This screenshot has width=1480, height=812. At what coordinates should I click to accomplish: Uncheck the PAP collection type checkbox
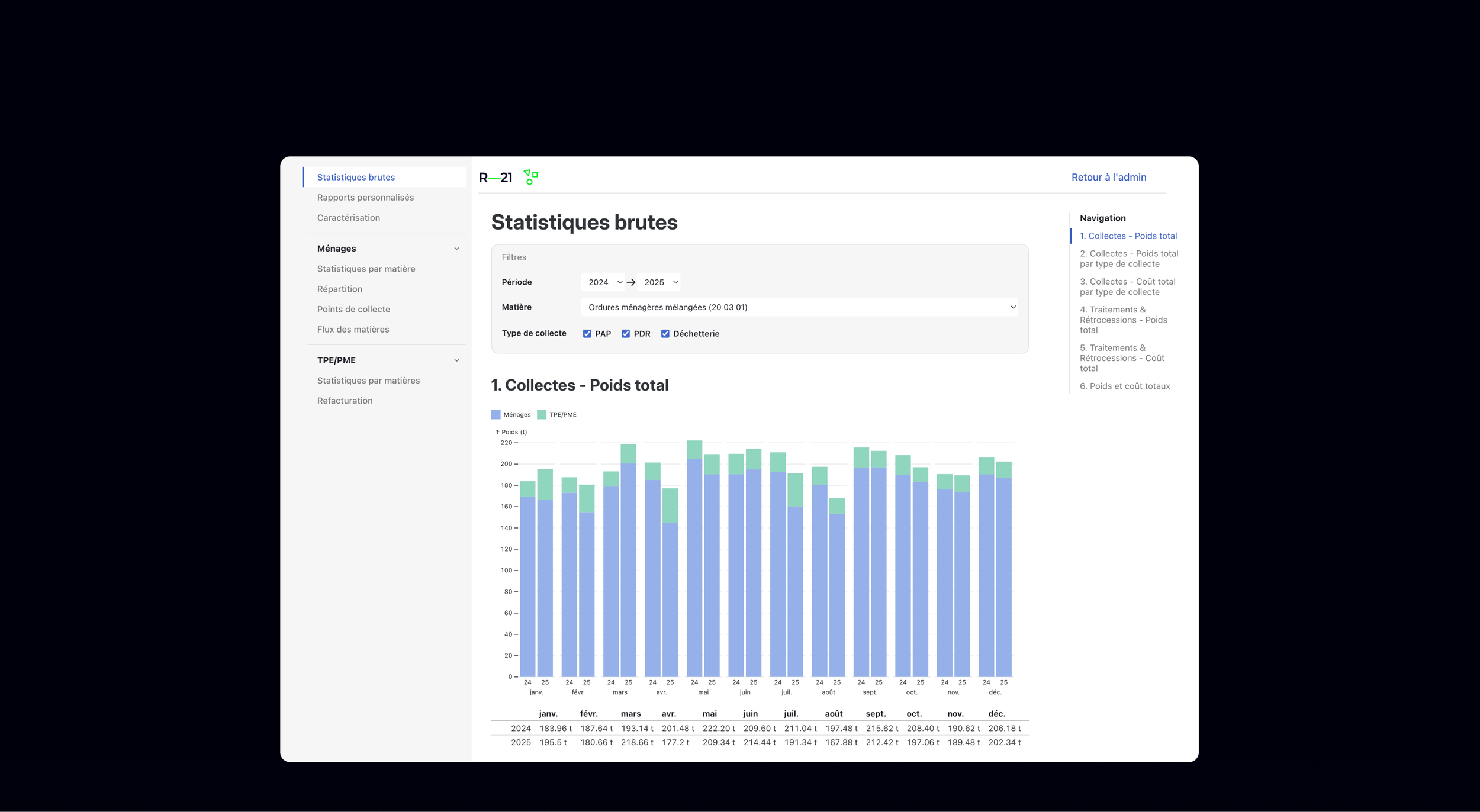[587, 334]
